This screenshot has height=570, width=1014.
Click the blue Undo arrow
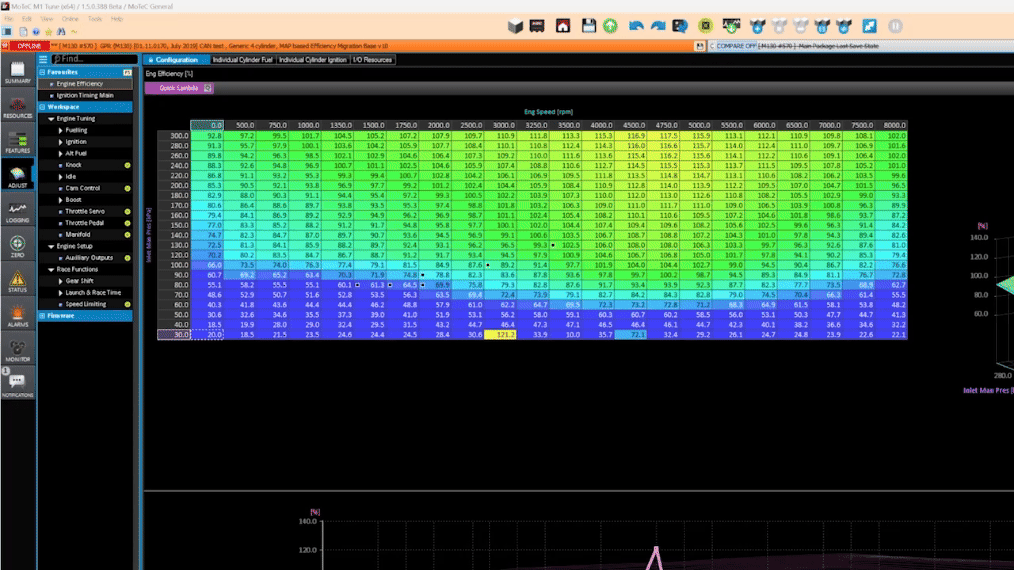click(636, 26)
